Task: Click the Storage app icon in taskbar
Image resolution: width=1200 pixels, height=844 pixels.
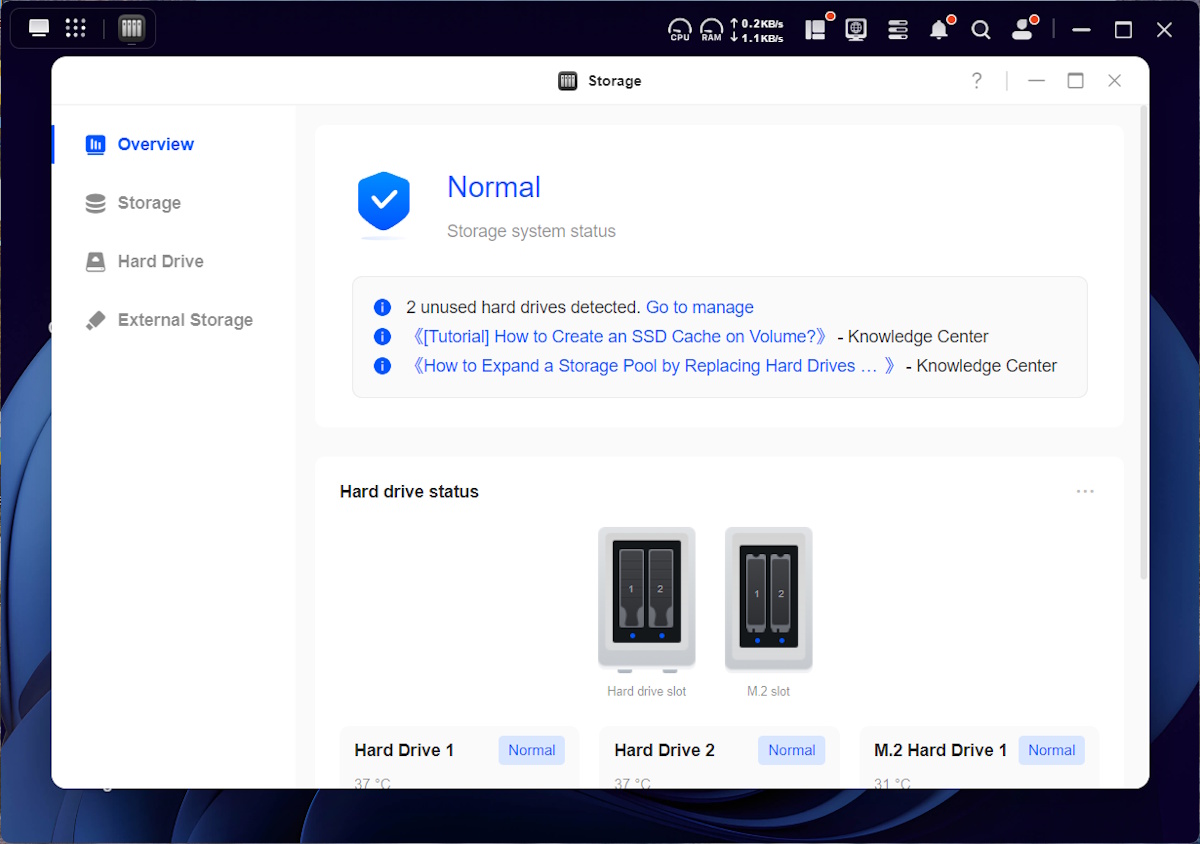Action: pyautogui.click(x=131, y=28)
